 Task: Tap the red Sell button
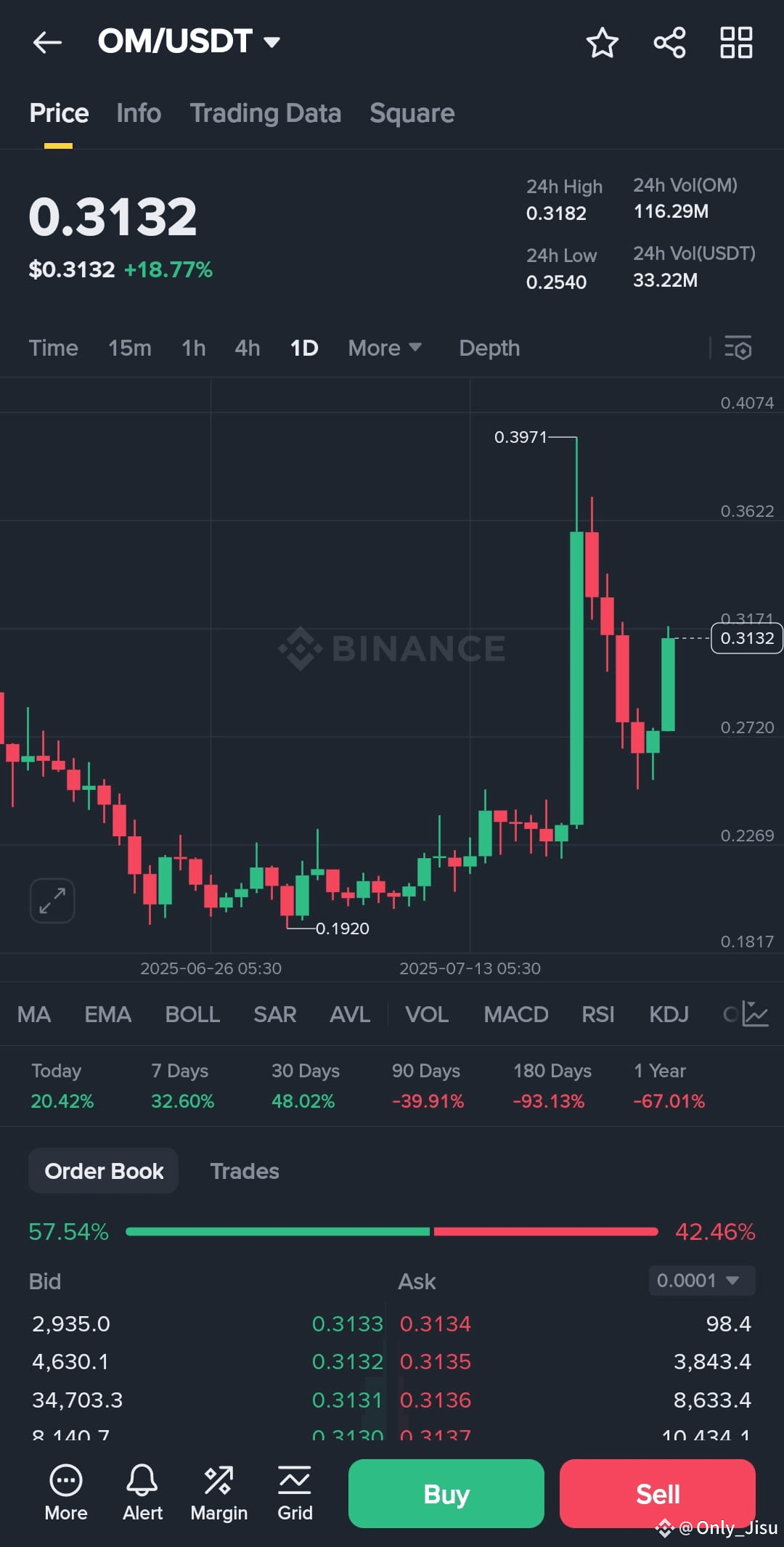pos(658,1493)
